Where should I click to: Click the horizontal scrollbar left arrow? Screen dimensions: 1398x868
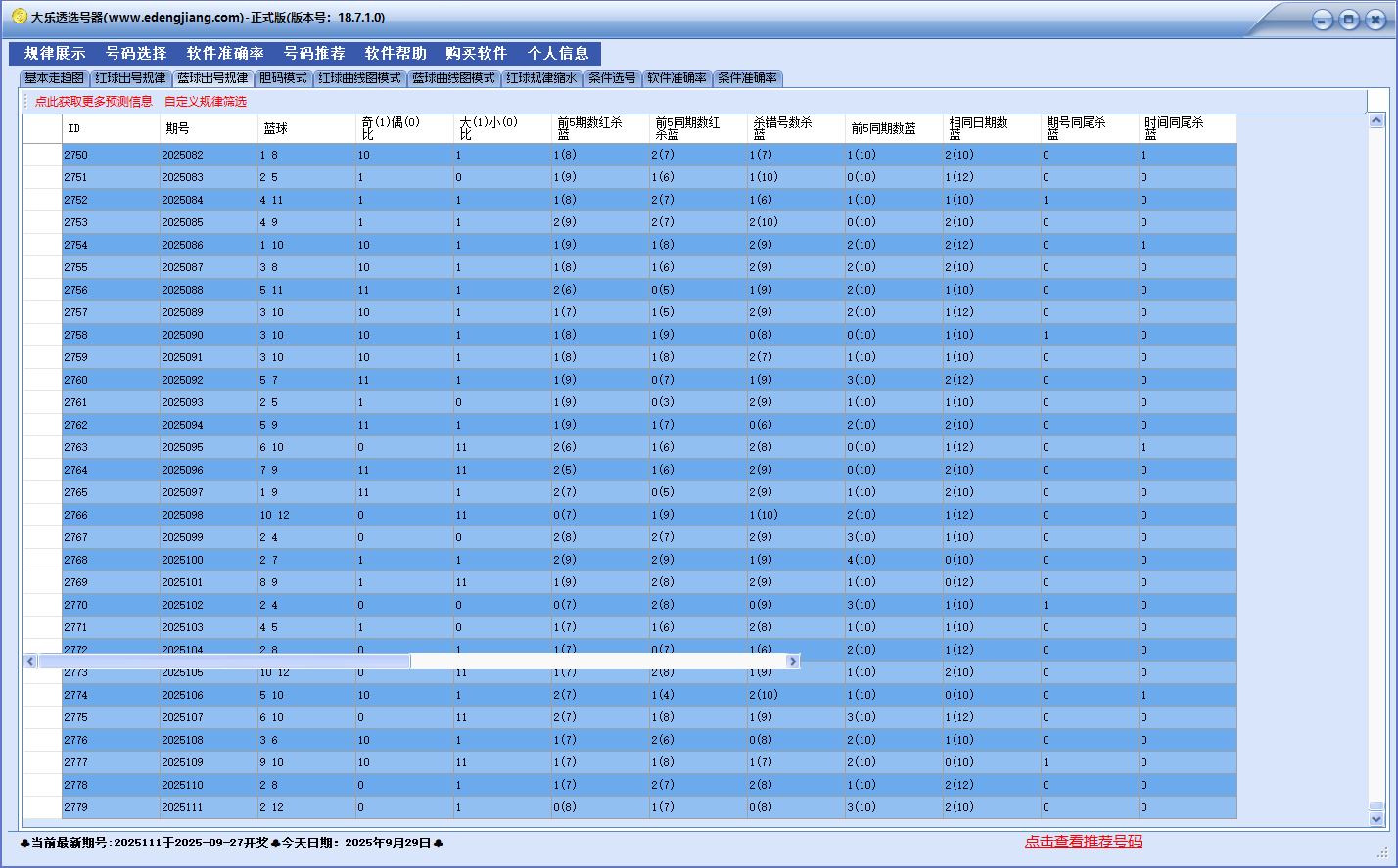pos(30,662)
